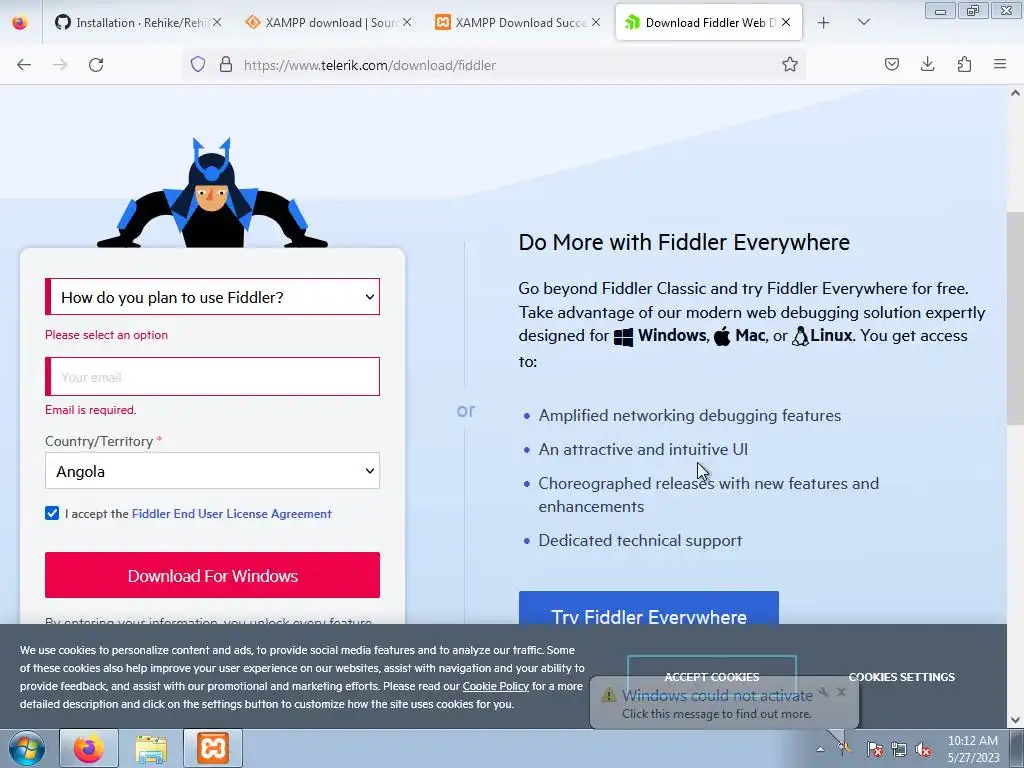Open Cookies Settings in the banner

coord(902,677)
